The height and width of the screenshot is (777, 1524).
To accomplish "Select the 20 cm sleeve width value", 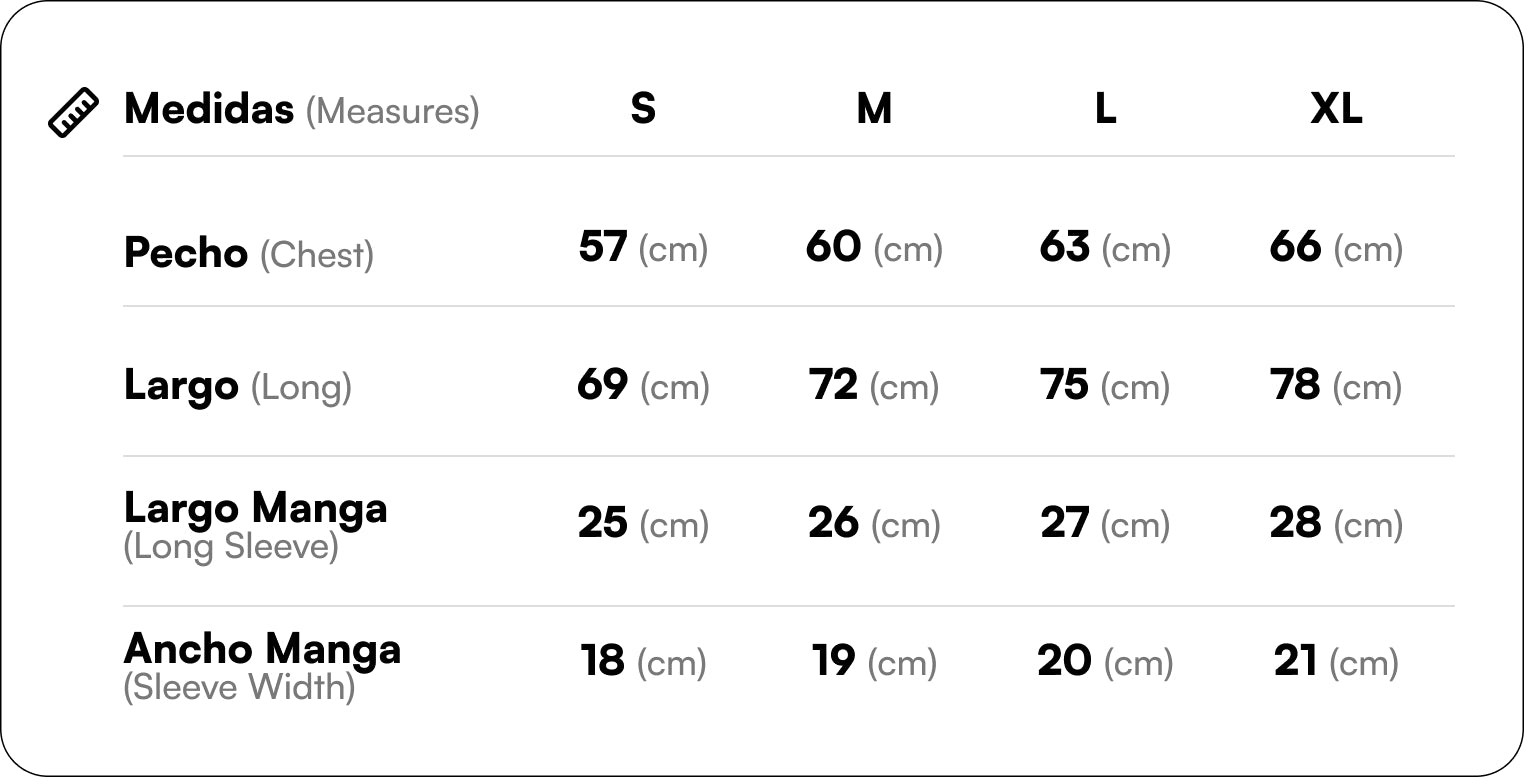I will click(x=1104, y=661).
